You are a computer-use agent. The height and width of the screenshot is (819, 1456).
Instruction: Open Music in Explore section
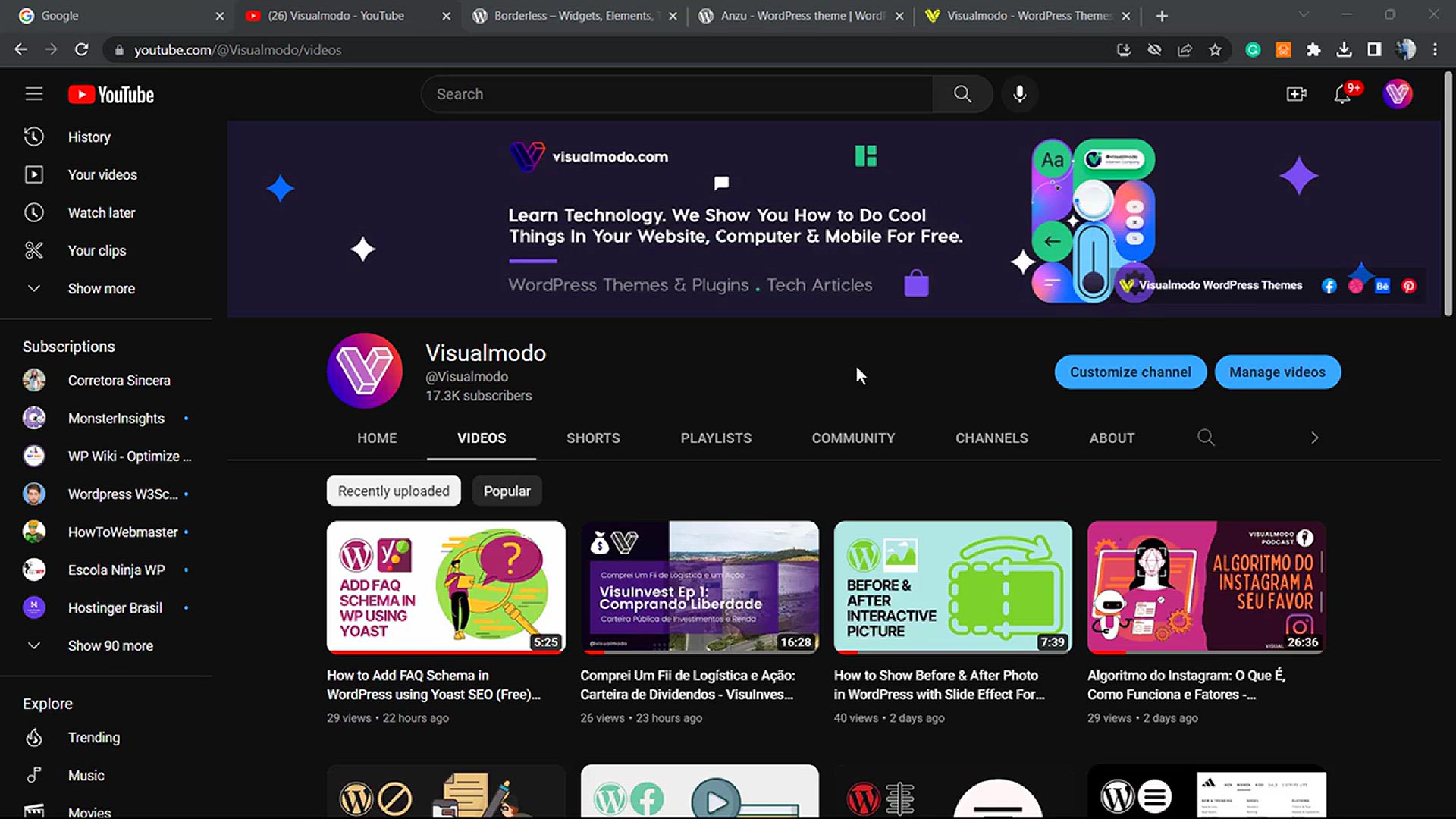click(106, 775)
